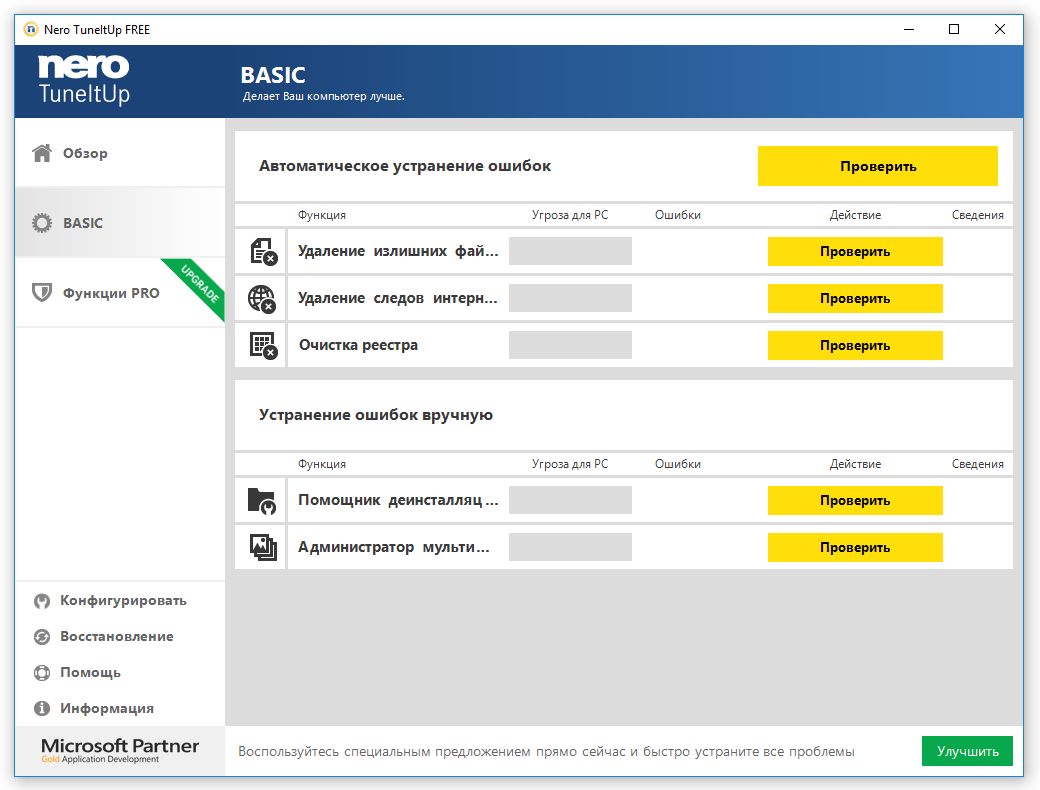Screen dimensions: 1040x790
Task: Click the BASIC title in the header banner
Action: tap(273, 76)
